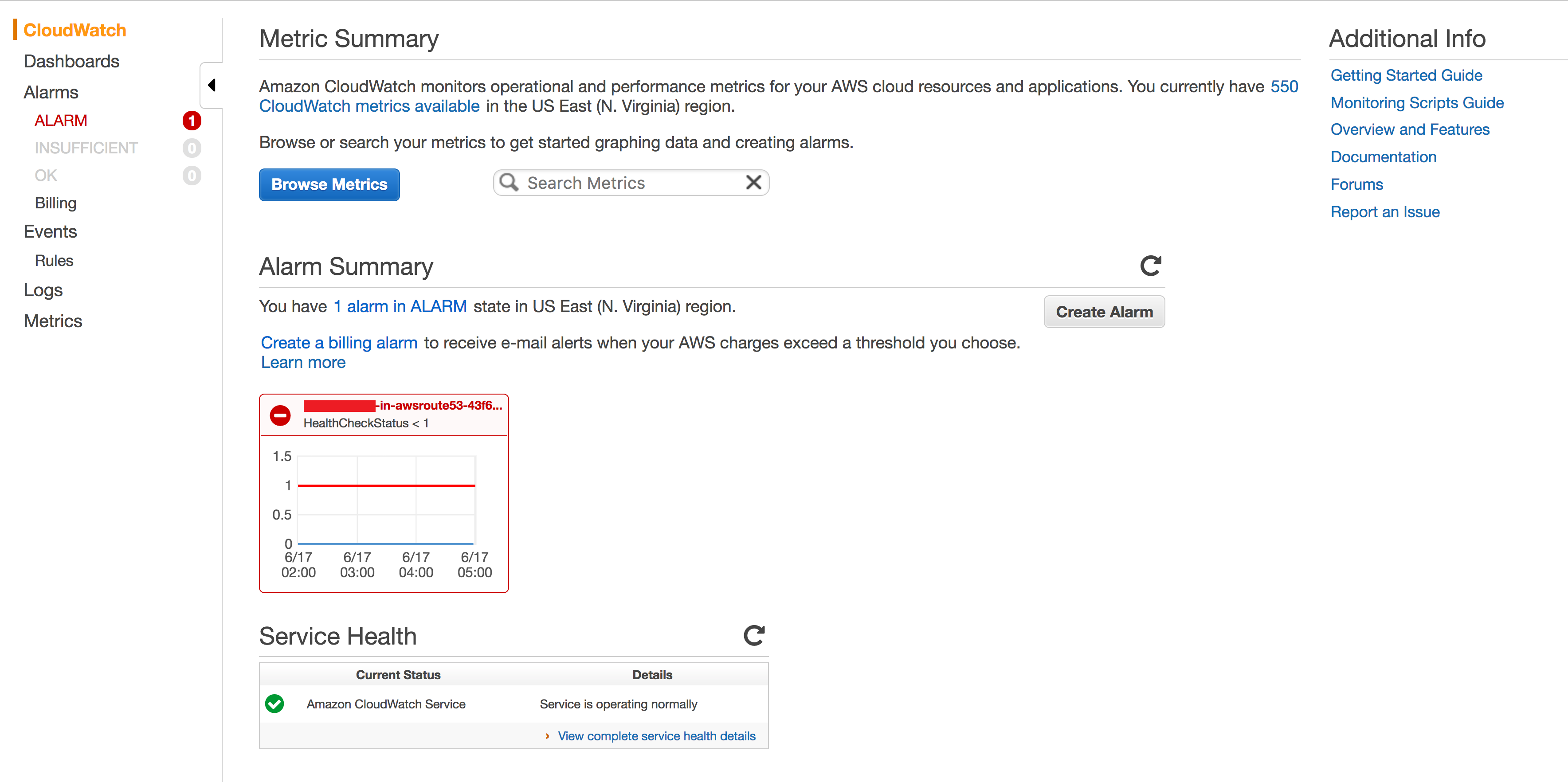Open Rules under Events
The height and width of the screenshot is (782, 1568).
click(x=54, y=261)
